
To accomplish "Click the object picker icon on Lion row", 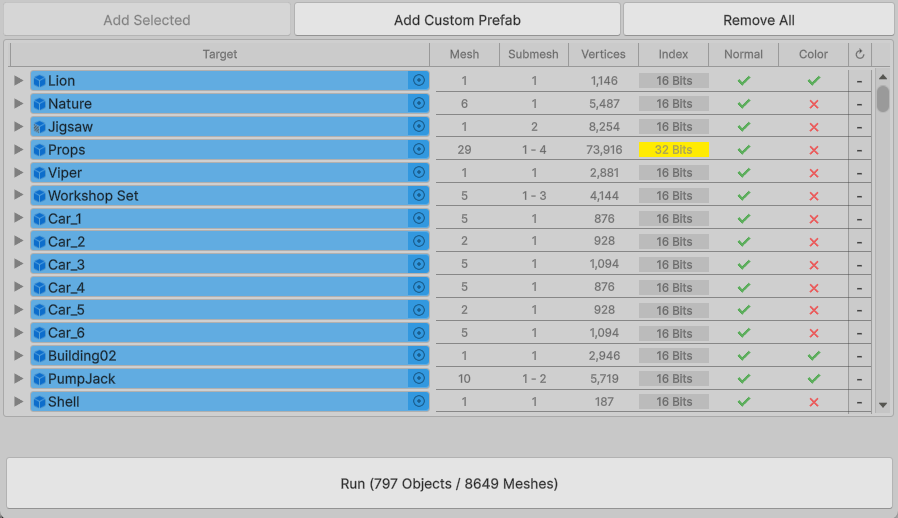I will (x=419, y=80).
